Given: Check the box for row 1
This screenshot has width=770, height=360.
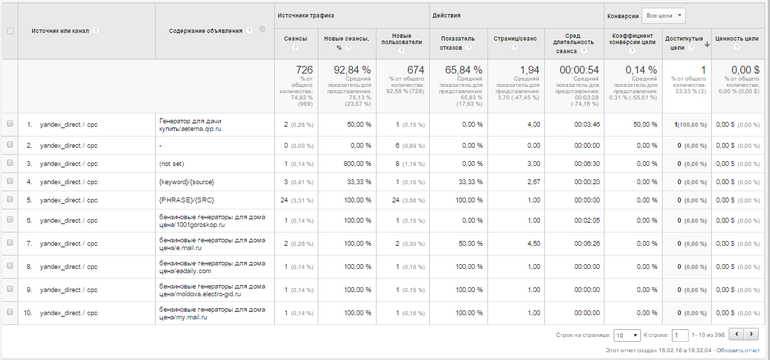Looking at the screenshot, I should (10, 124).
